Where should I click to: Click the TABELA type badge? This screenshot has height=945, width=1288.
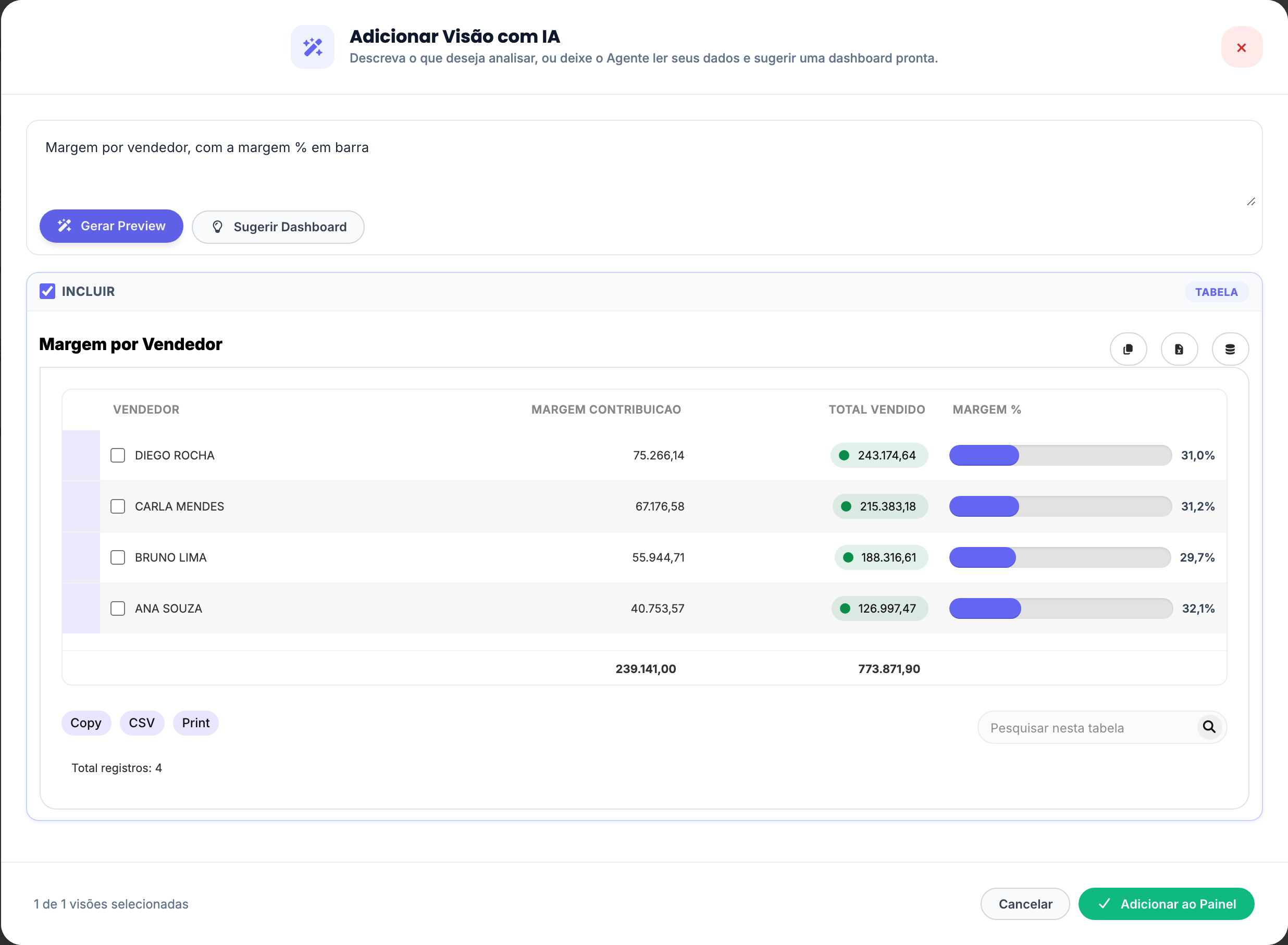tap(1216, 292)
